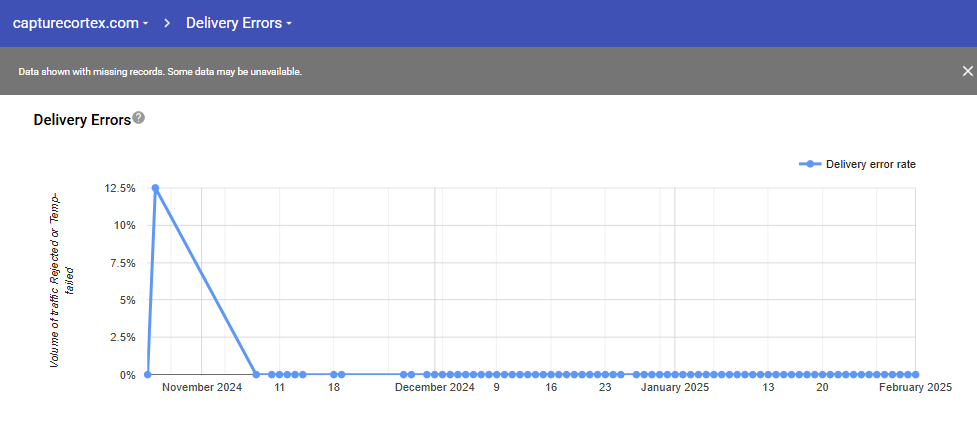The width and height of the screenshot is (977, 428).
Task: Click the missing records warning message text
Action: pos(160,72)
